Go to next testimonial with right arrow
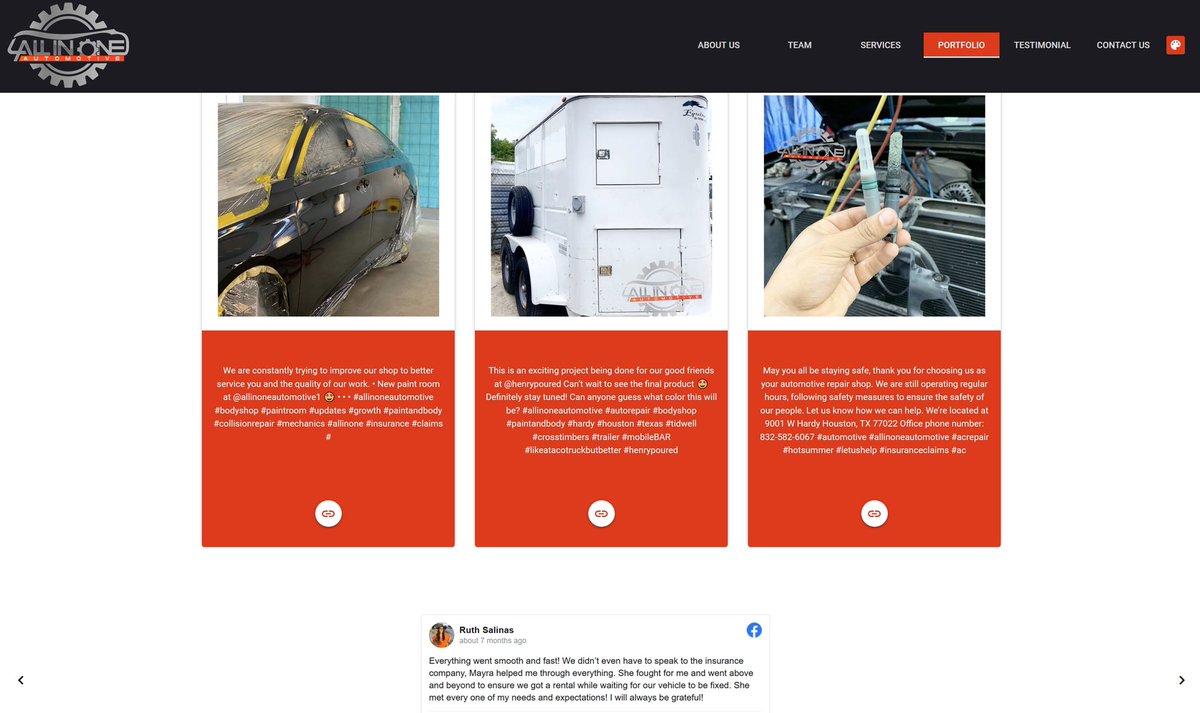The image size is (1200, 713). tap(1181, 680)
